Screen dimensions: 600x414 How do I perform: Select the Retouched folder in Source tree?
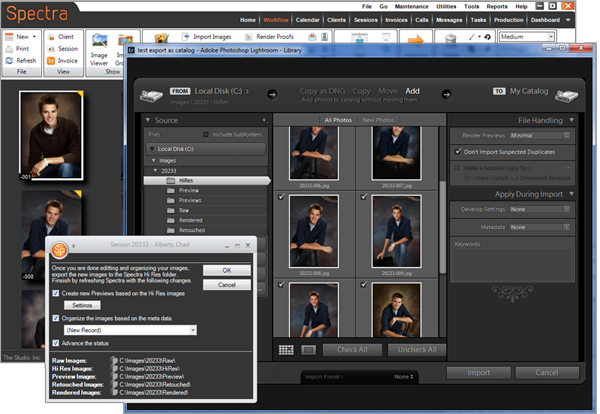pos(192,230)
